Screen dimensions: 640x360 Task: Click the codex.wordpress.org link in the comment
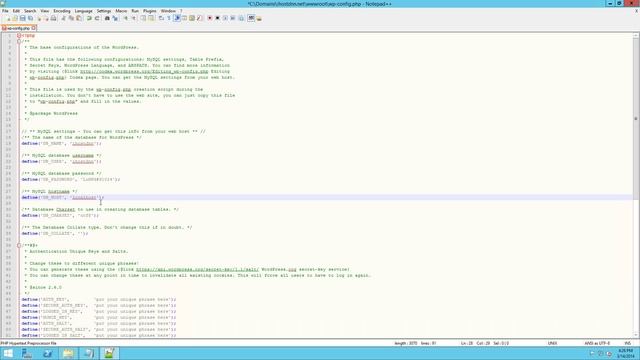(x=144, y=71)
